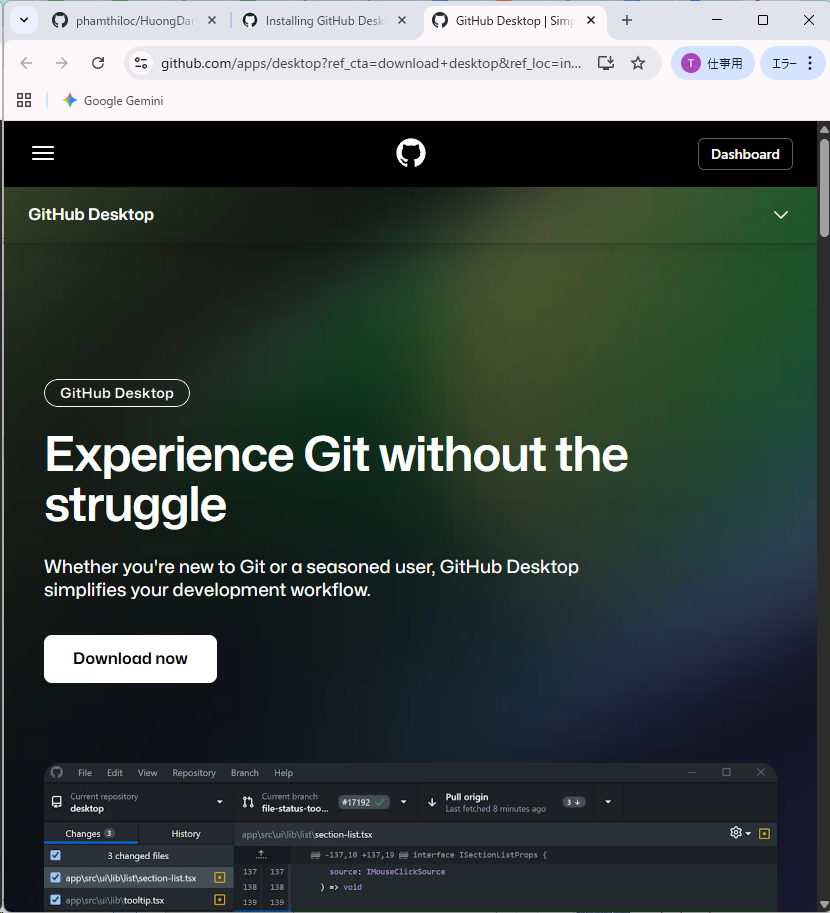Open the diff settings gear dropdown
The image size is (830, 913).
(740, 833)
